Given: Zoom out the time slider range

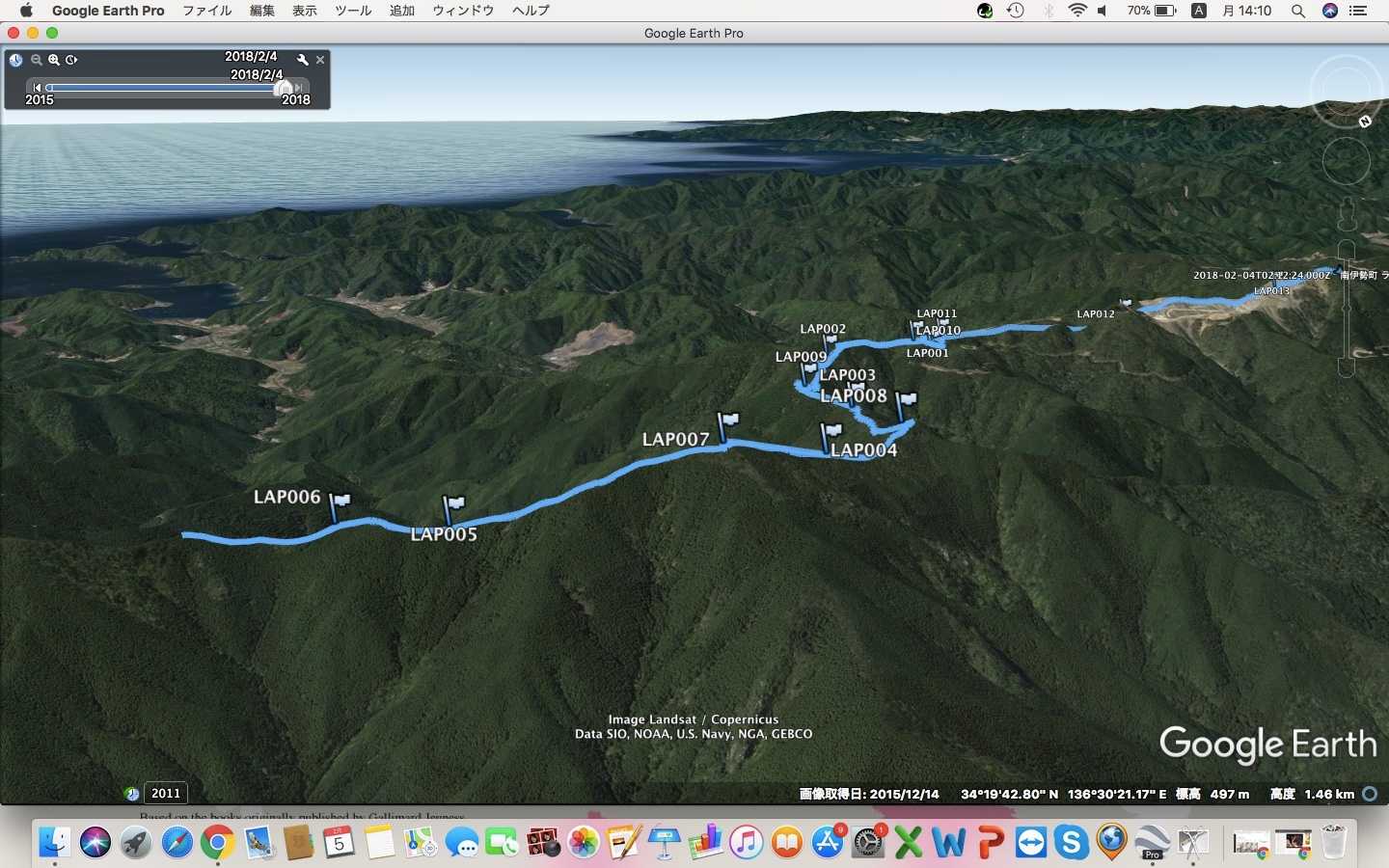Looking at the screenshot, I should pos(36,60).
